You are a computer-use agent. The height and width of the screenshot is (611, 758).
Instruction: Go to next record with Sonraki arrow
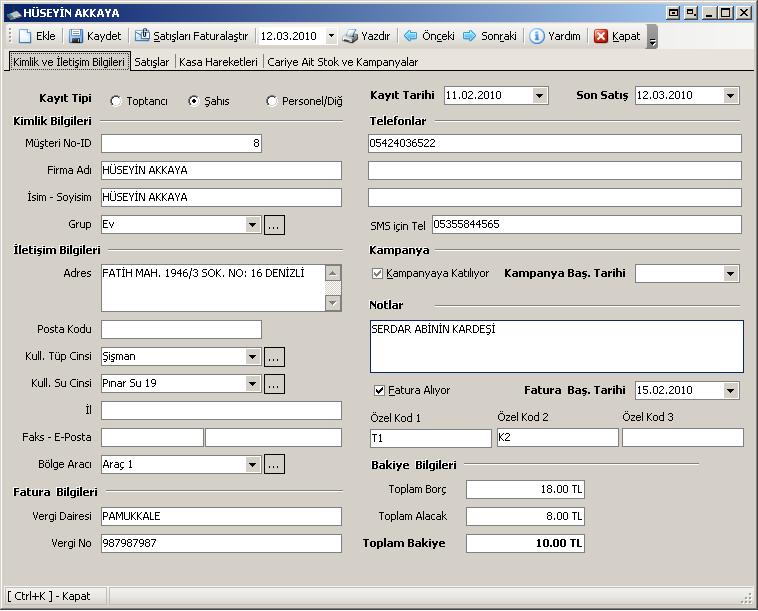pyautogui.click(x=470, y=36)
